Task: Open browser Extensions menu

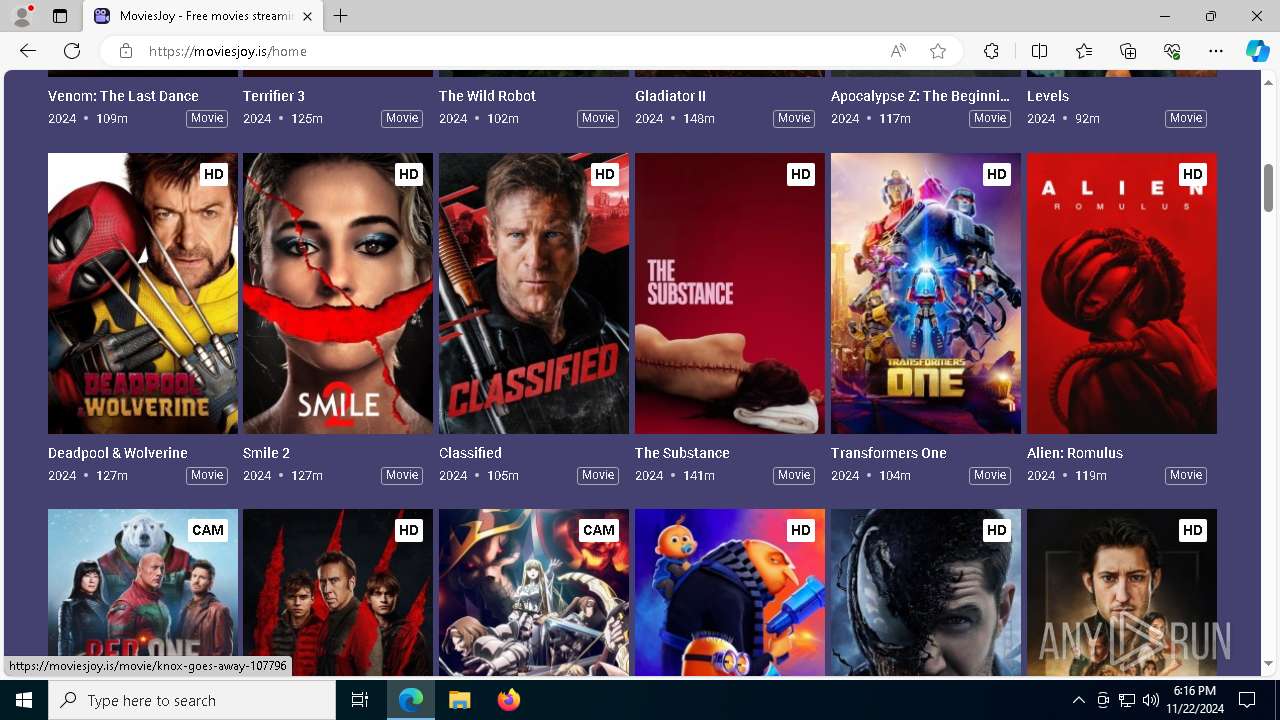Action: point(991,51)
